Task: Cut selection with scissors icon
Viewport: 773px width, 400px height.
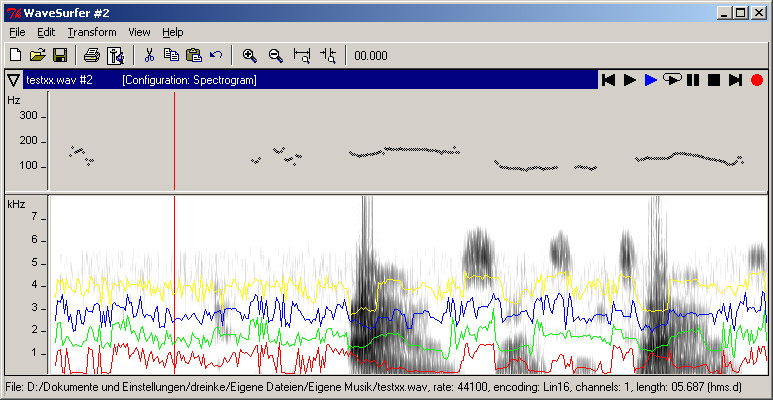Action: click(x=149, y=55)
